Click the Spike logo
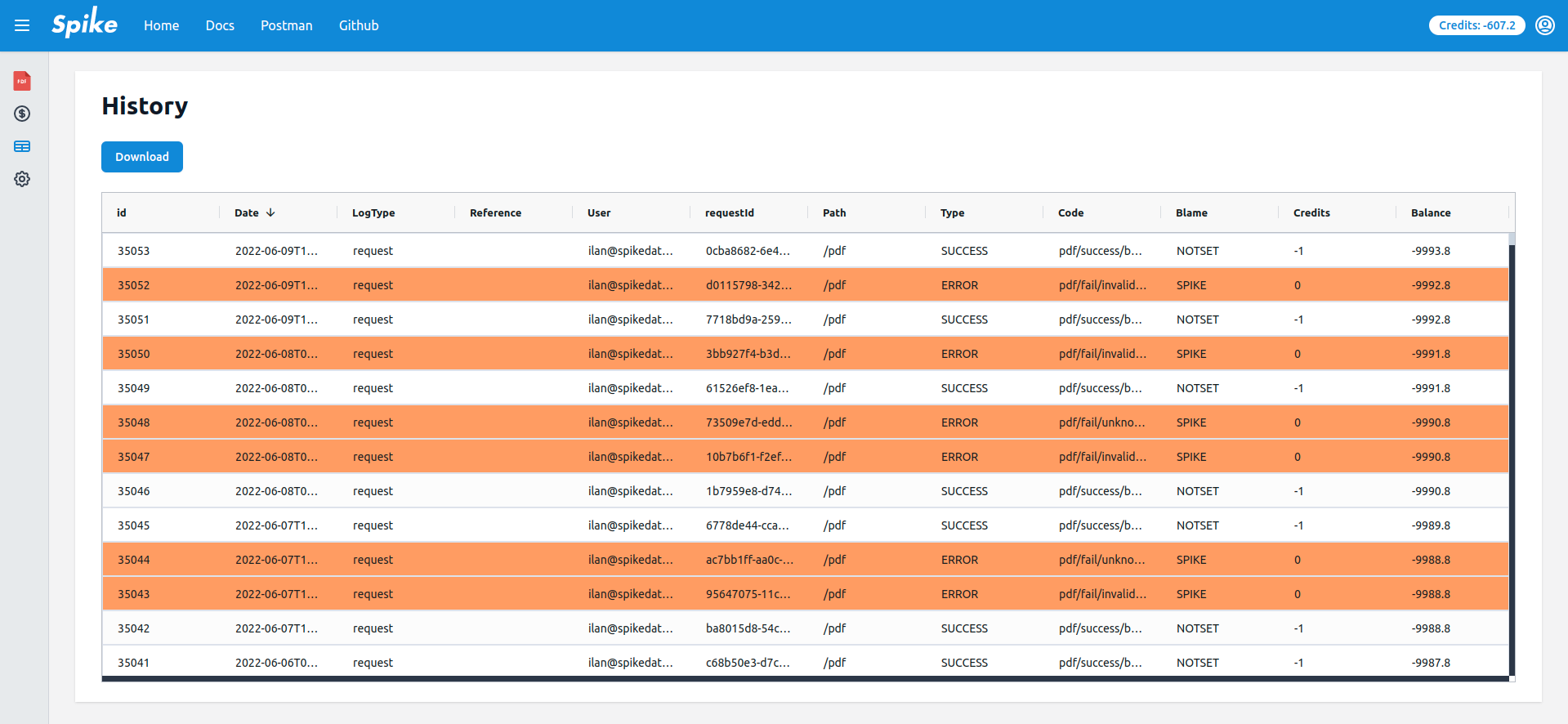This screenshot has width=1568, height=724. [84, 25]
